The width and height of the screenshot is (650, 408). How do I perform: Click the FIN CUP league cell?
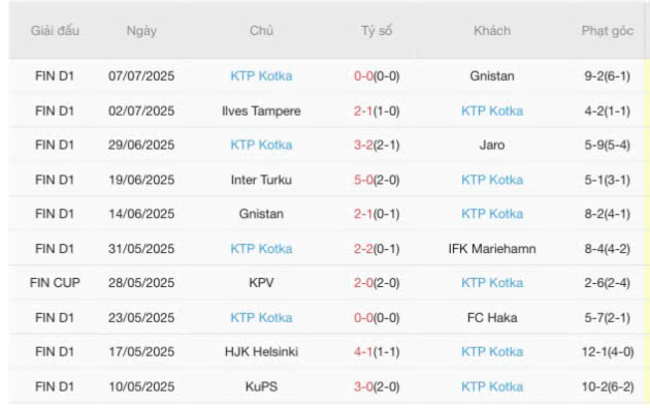(54, 283)
